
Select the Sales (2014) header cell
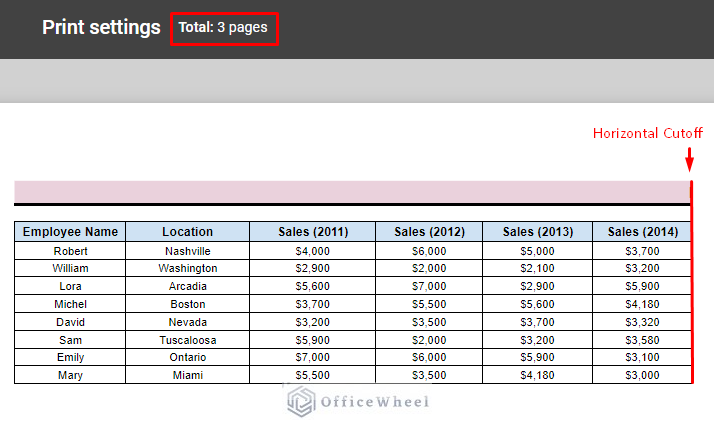(641, 232)
